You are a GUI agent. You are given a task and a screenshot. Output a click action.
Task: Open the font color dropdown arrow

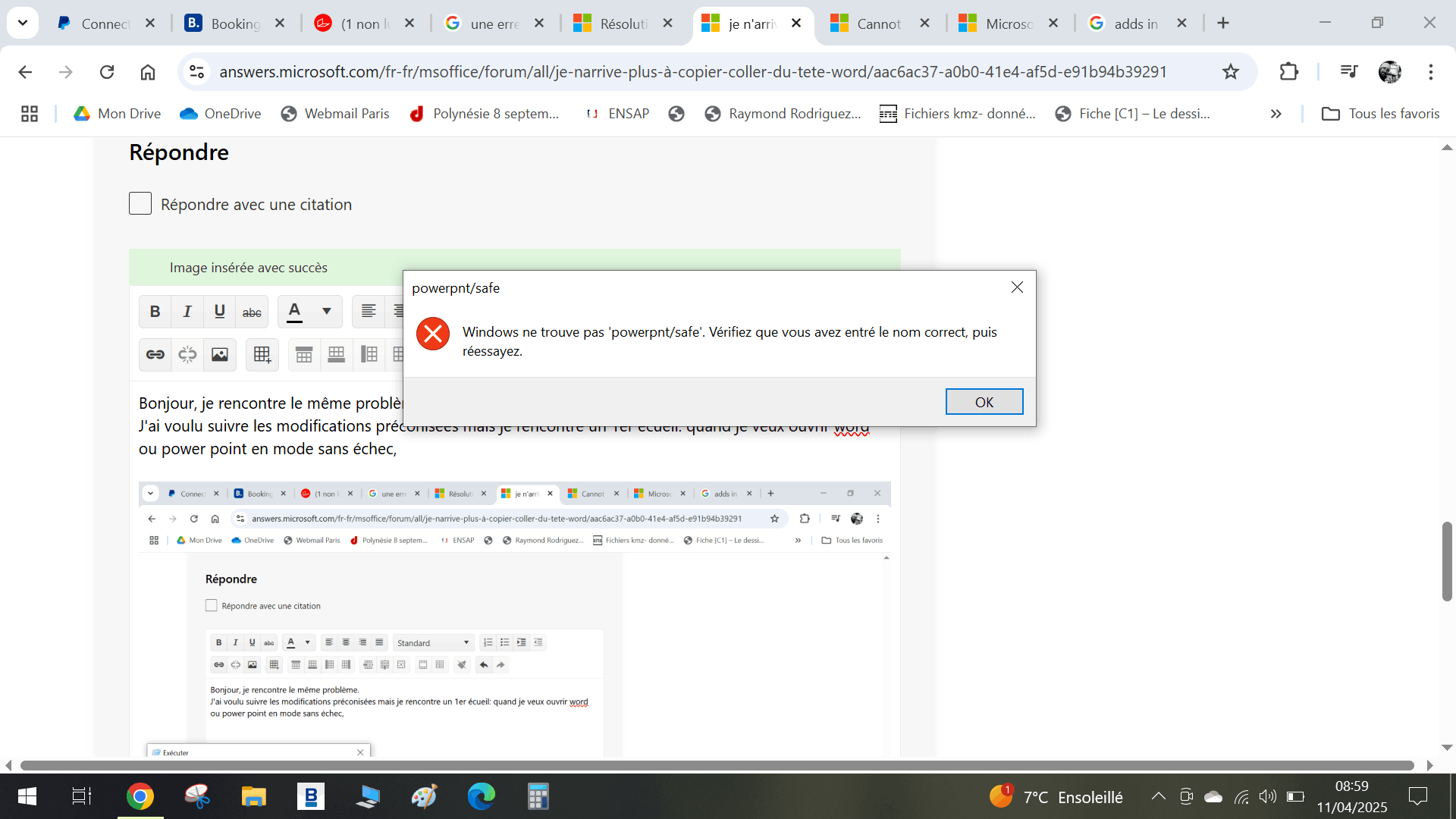pos(327,312)
